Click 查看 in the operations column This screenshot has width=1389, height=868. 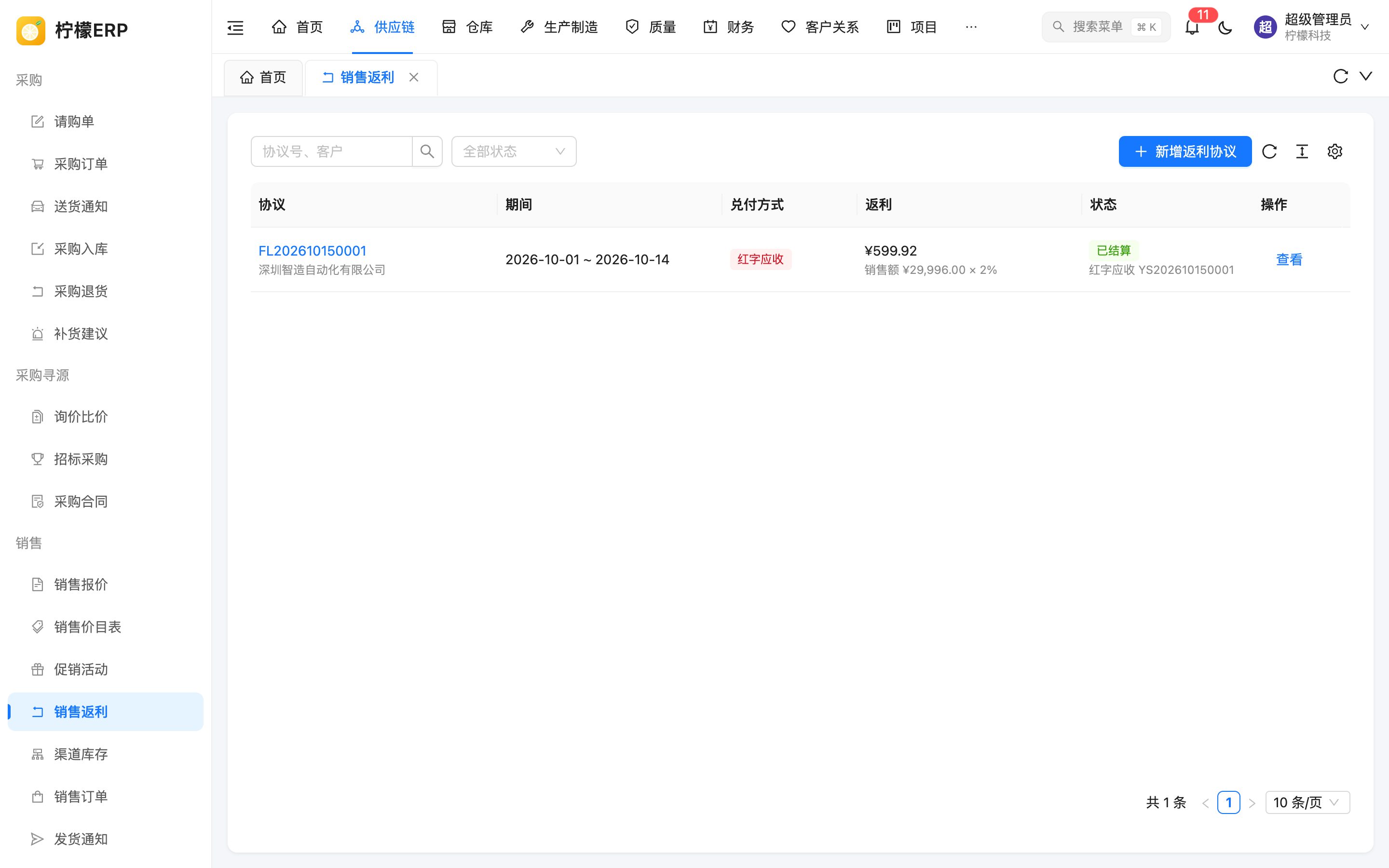tap(1289, 259)
